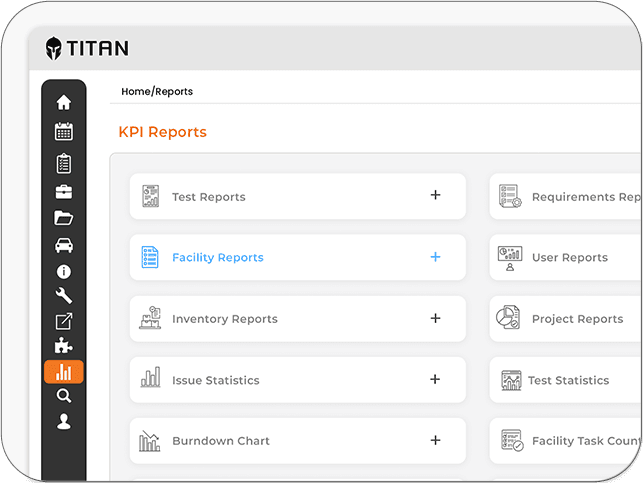Open the Home sidebar icon
This screenshot has width=643, height=483.
tap(64, 102)
